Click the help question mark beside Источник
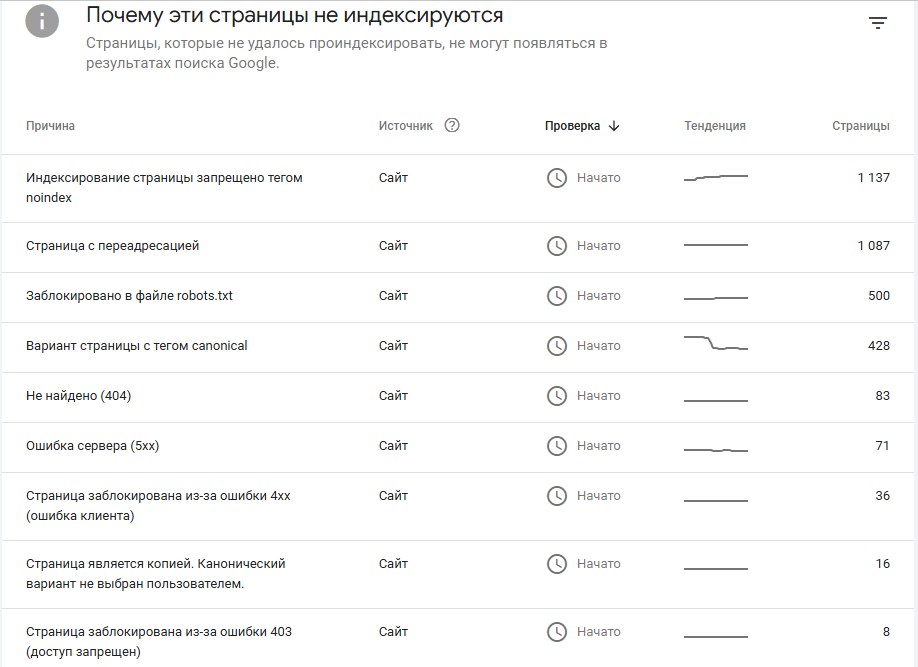 (x=452, y=125)
